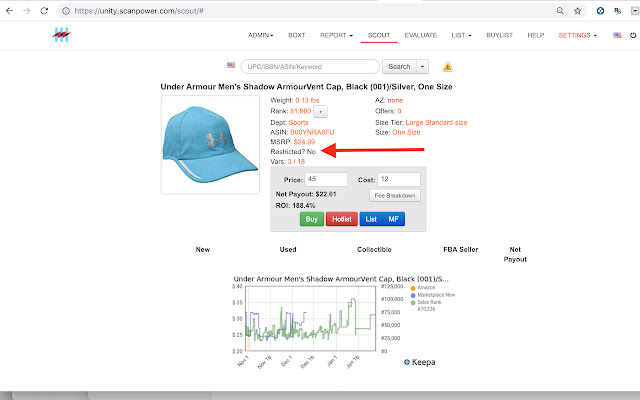The image size is (640, 400).
Task: Click the green Buy button
Action: click(x=312, y=219)
